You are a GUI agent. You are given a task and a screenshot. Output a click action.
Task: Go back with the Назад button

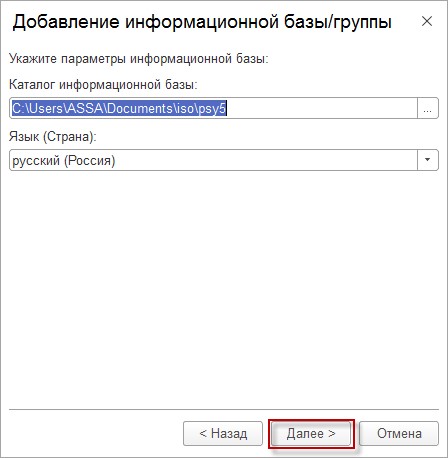point(223,433)
